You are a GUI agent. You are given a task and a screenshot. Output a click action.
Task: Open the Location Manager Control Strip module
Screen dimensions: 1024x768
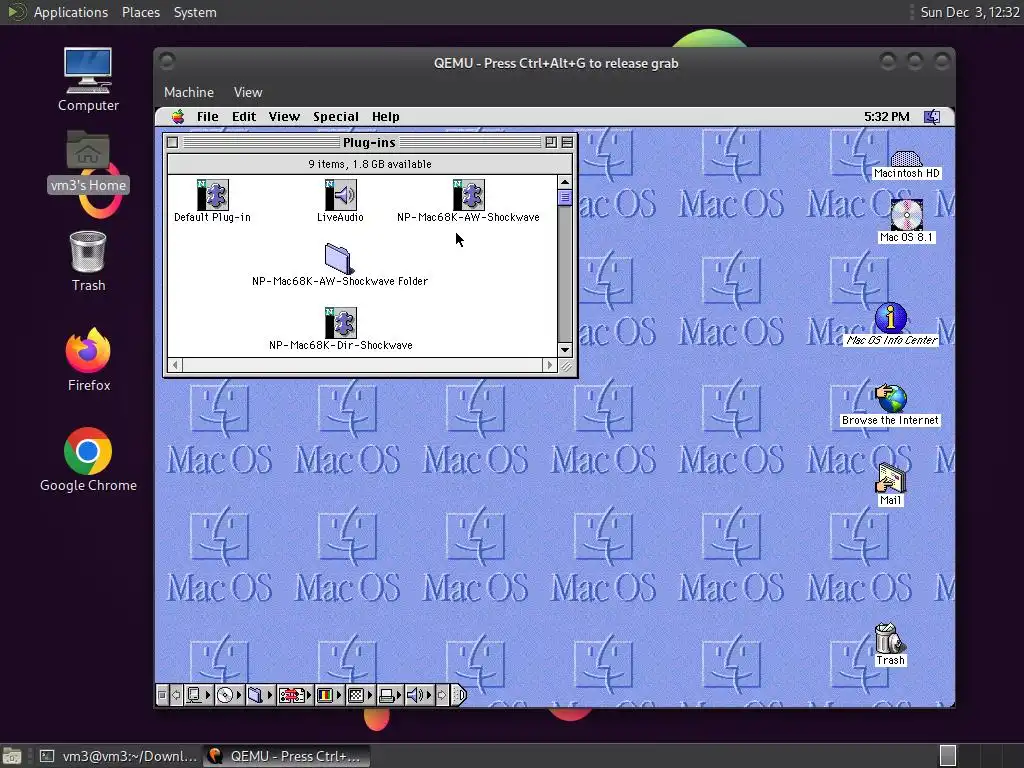(291, 695)
